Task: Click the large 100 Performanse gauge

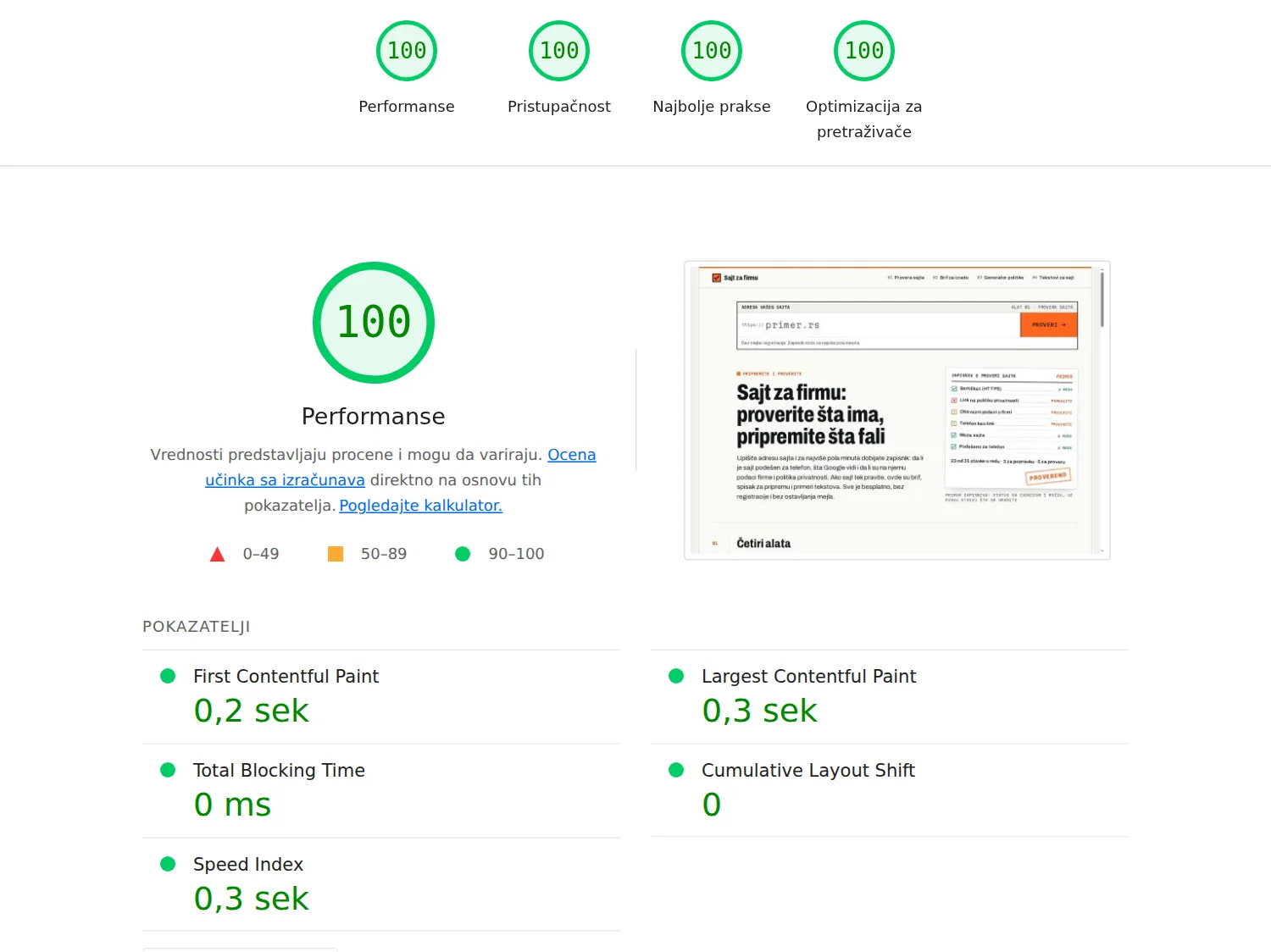Action: click(374, 323)
